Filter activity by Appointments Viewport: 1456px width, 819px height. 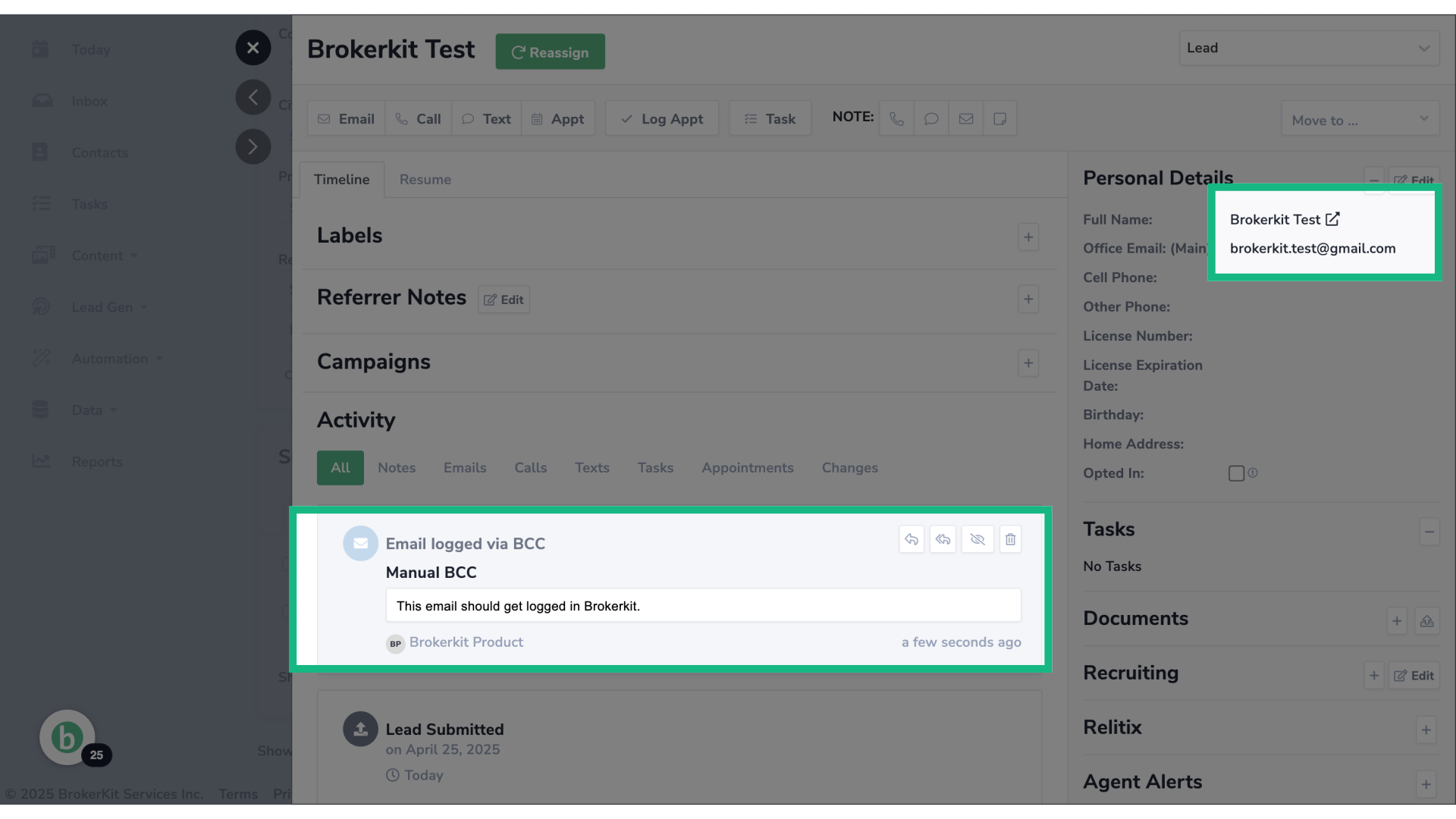[x=748, y=468]
